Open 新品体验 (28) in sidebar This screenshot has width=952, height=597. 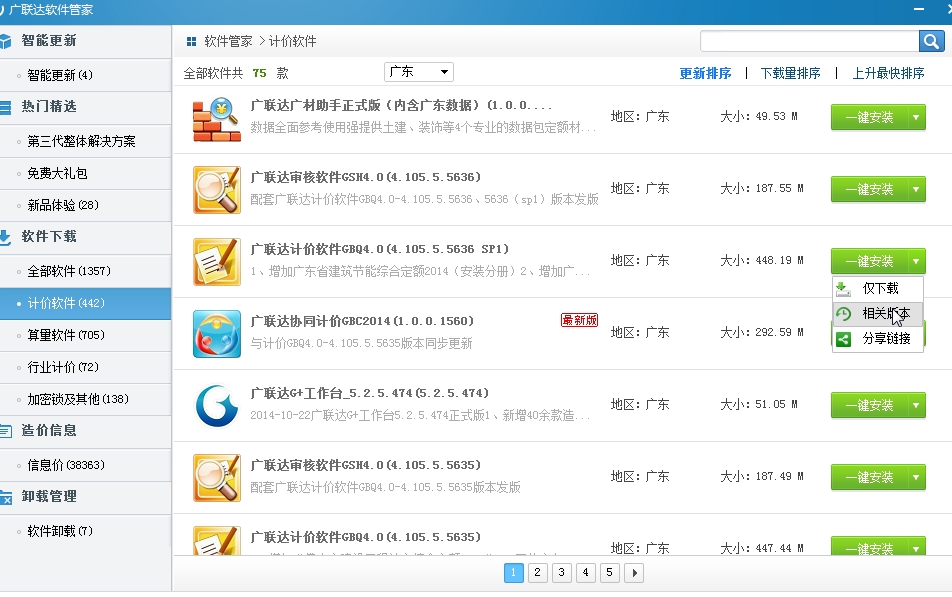click(85, 205)
